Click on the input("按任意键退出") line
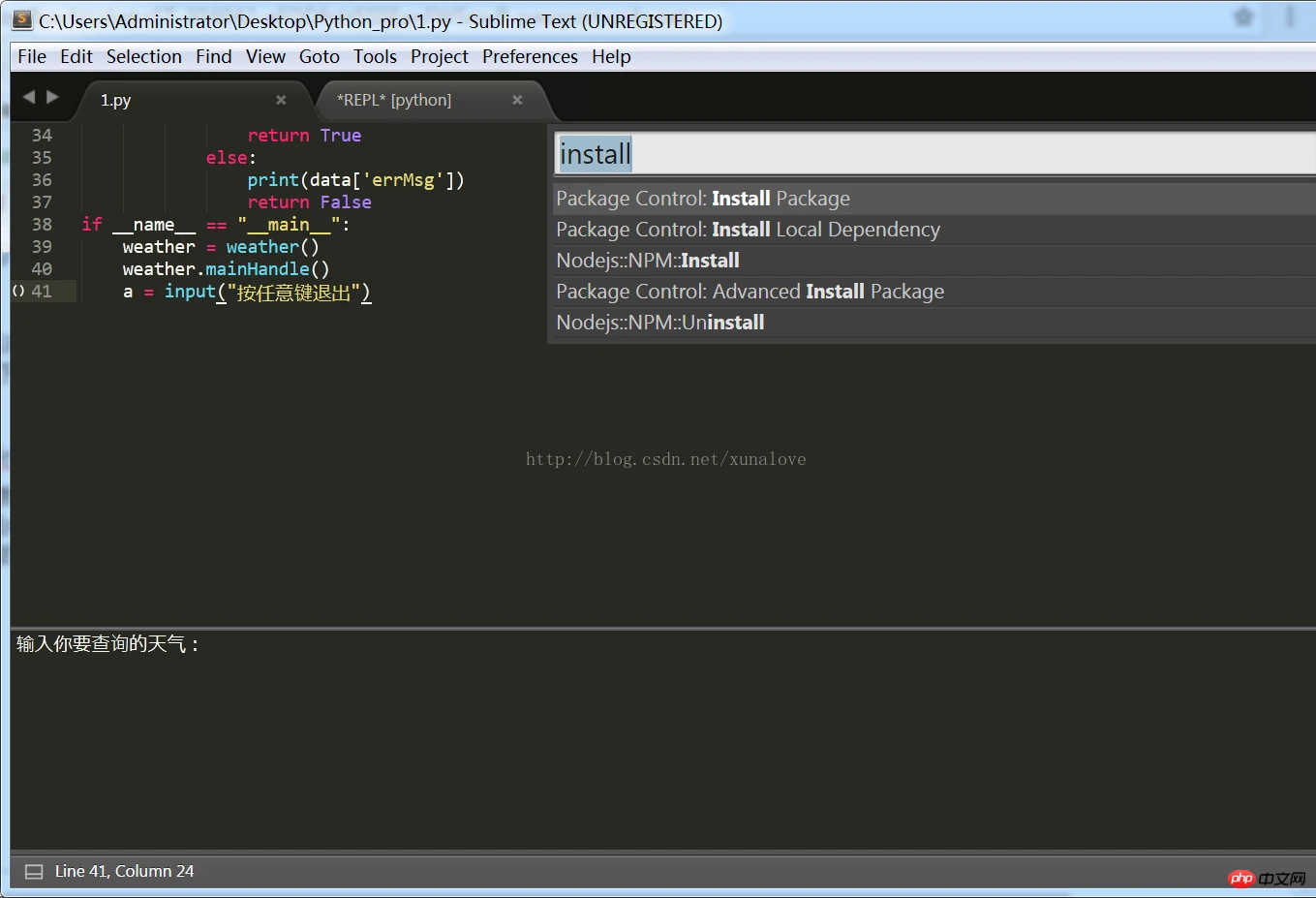Viewport: 1316px width, 898px height. (x=247, y=292)
